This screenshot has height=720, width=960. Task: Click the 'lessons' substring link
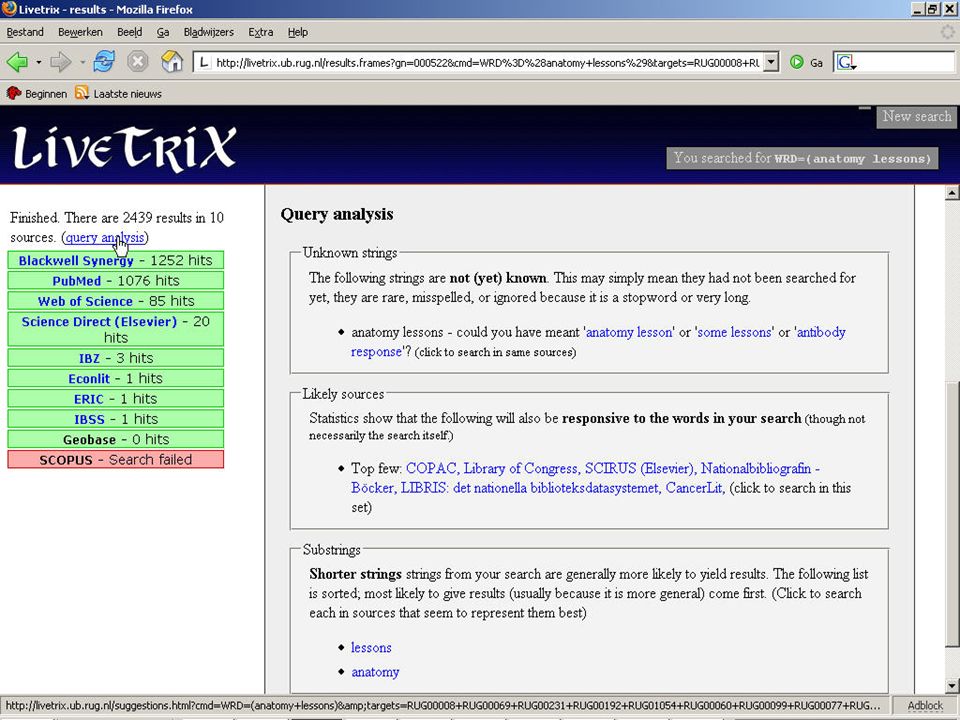click(371, 648)
